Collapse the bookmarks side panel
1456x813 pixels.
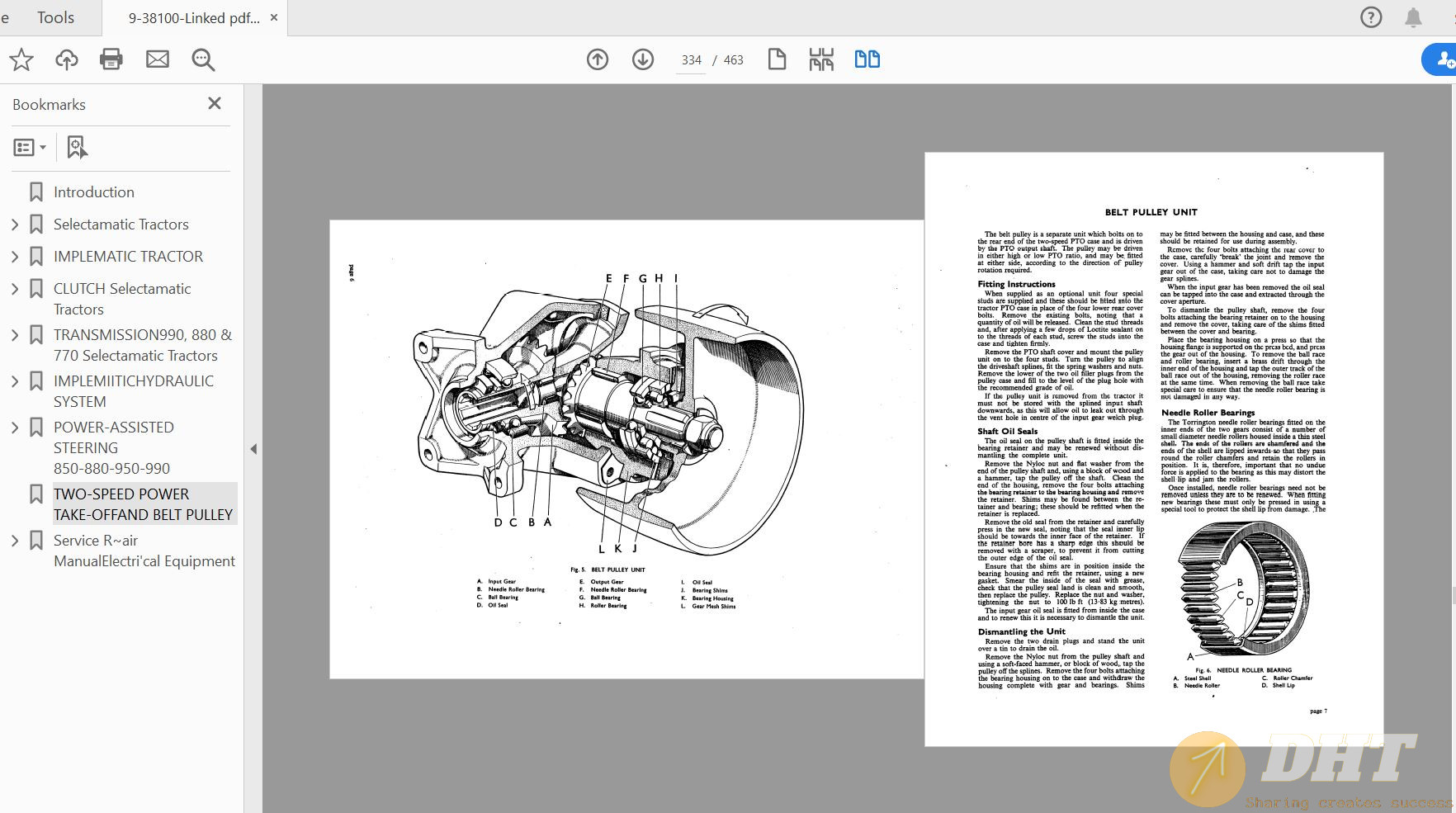pos(215,104)
